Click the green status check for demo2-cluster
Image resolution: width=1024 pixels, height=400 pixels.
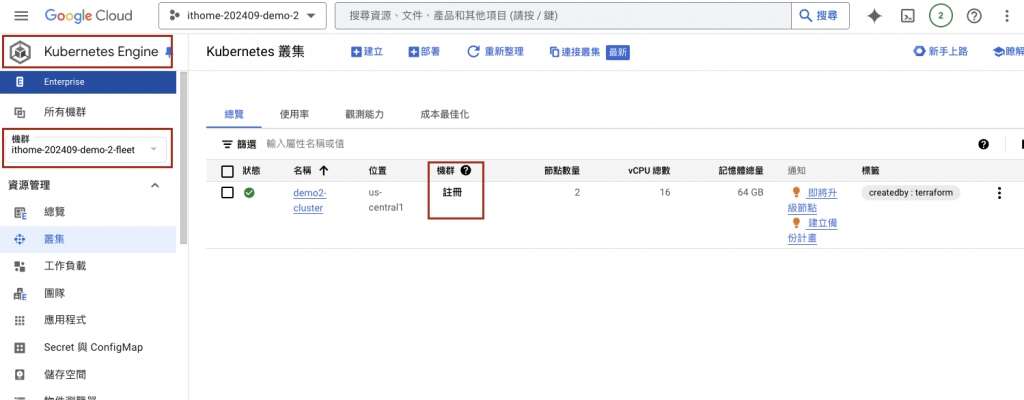coord(249,193)
